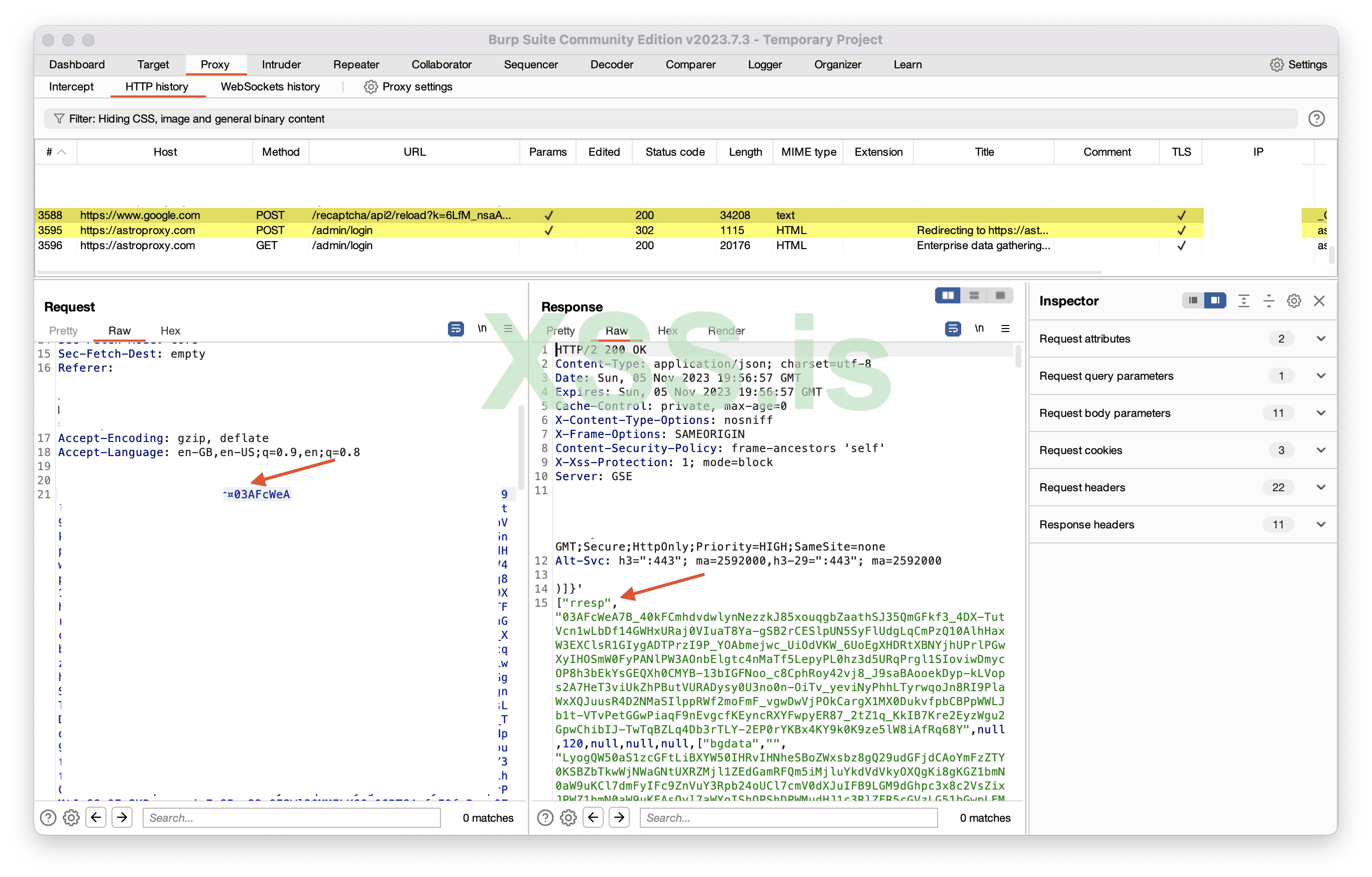Switch to WebSockets history tab
The height and width of the screenshot is (877, 1372).
coord(270,86)
